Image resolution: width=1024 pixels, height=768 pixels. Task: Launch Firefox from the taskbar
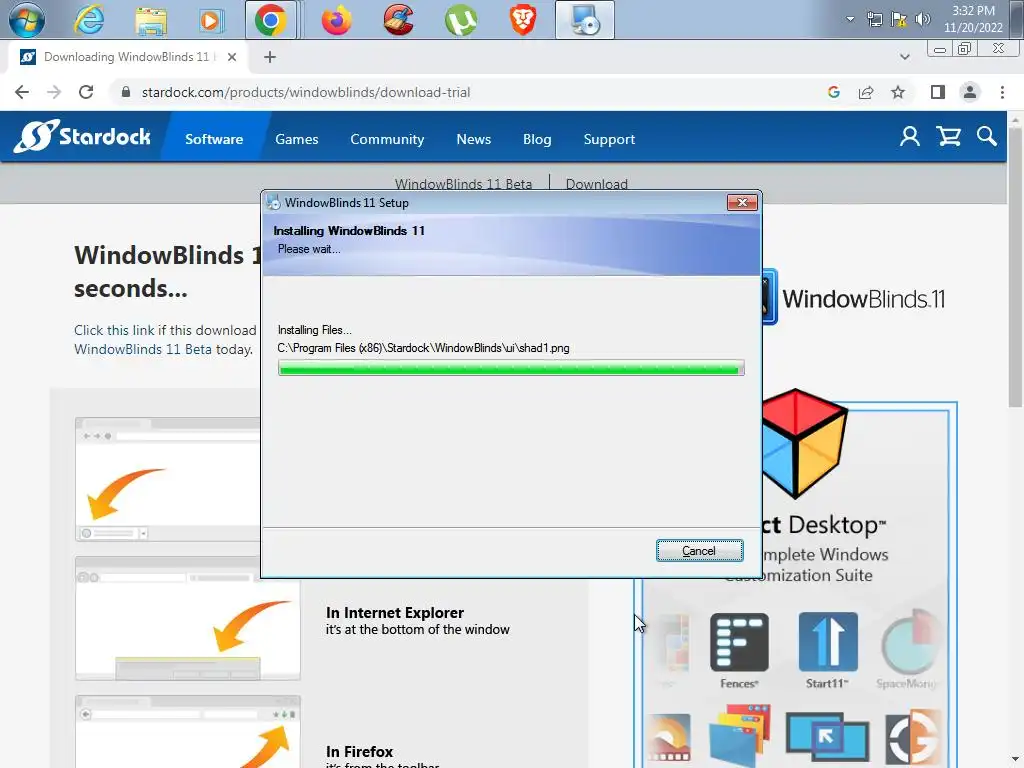coord(336,20)
